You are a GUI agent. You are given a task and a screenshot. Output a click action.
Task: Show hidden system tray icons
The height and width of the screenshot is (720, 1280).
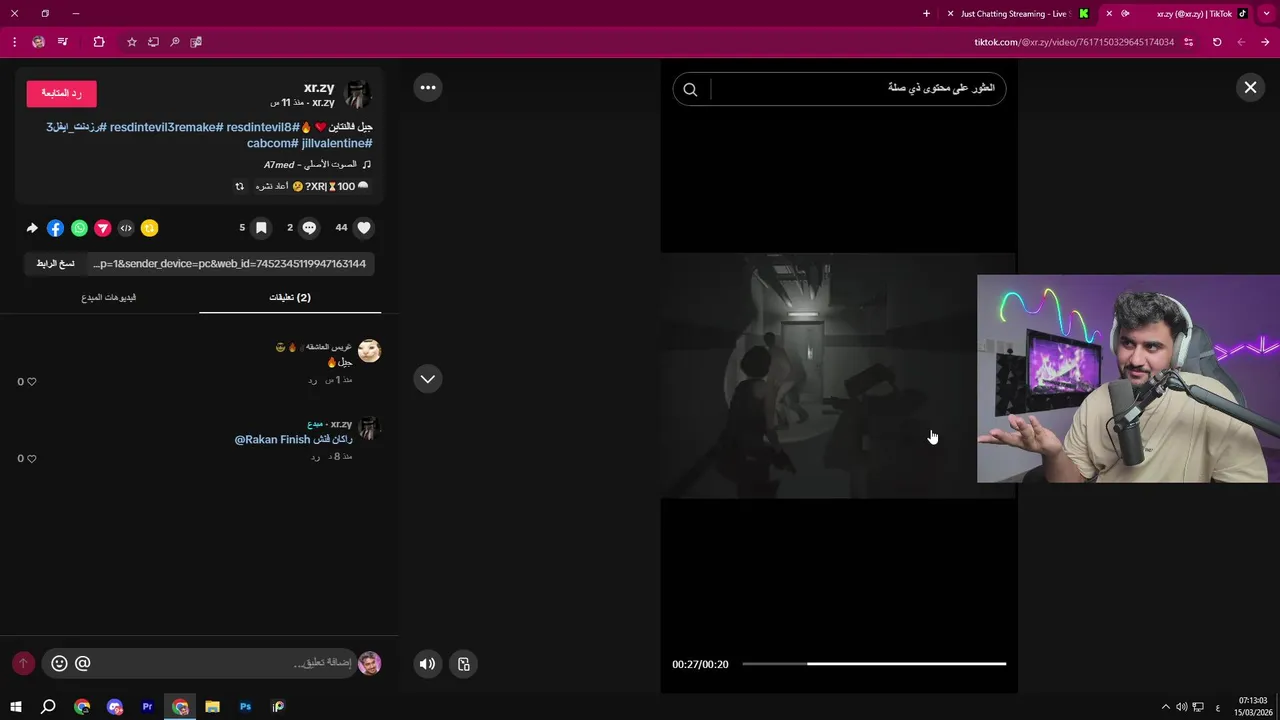click(x=1165, y=707)
